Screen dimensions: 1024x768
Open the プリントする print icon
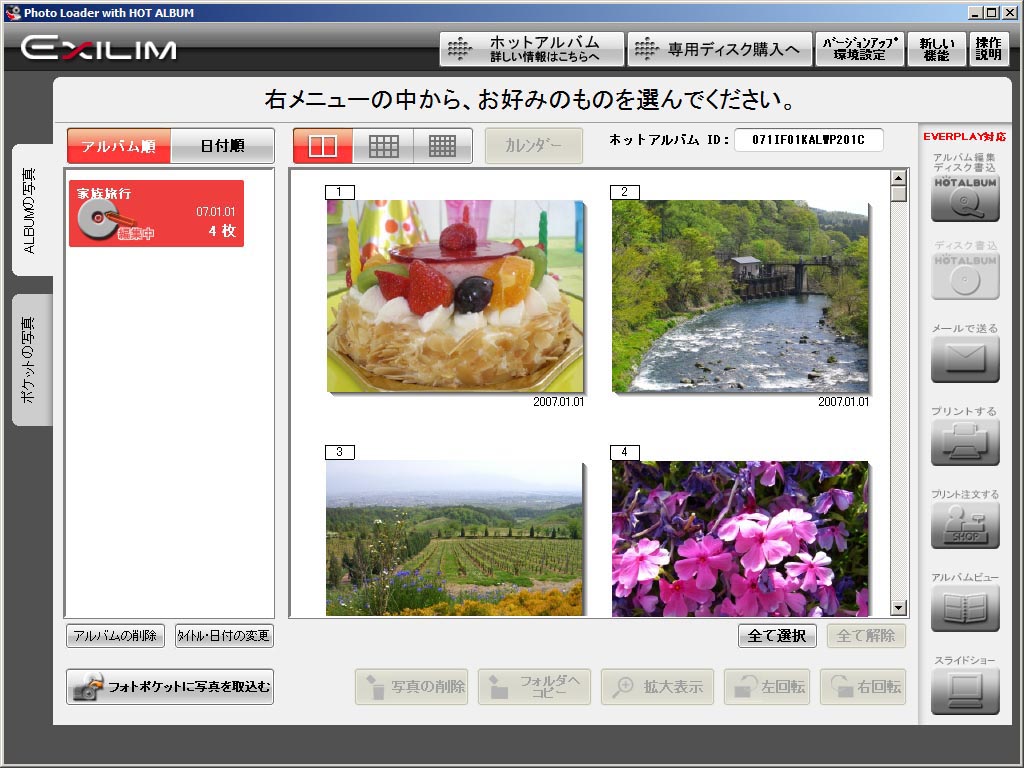click(963, 440)
